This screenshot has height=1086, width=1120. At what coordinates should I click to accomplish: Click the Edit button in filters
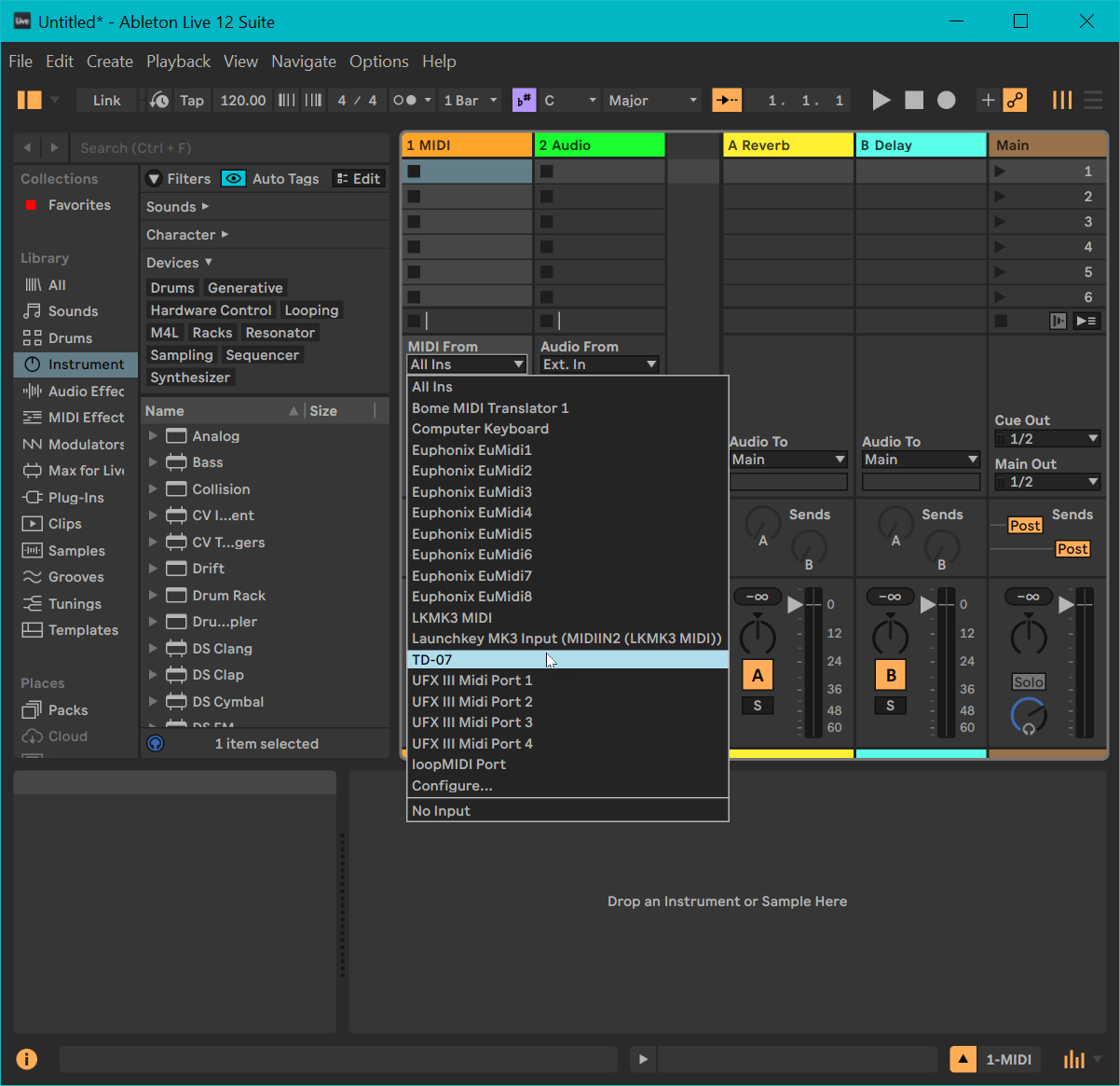click(359, 179)
